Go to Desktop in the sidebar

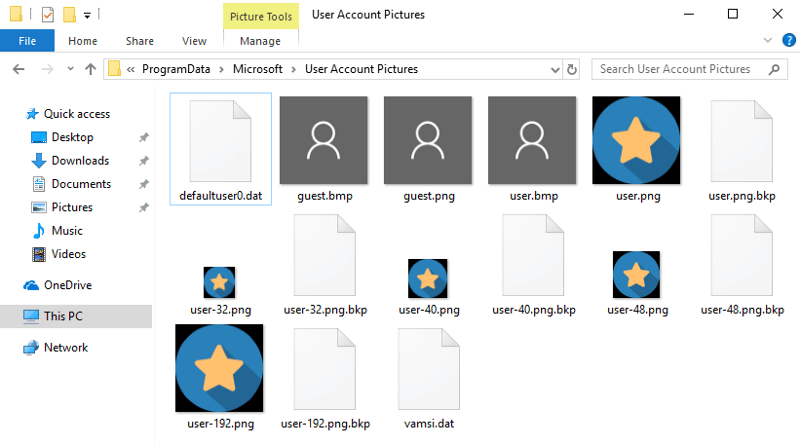(72, 137)
